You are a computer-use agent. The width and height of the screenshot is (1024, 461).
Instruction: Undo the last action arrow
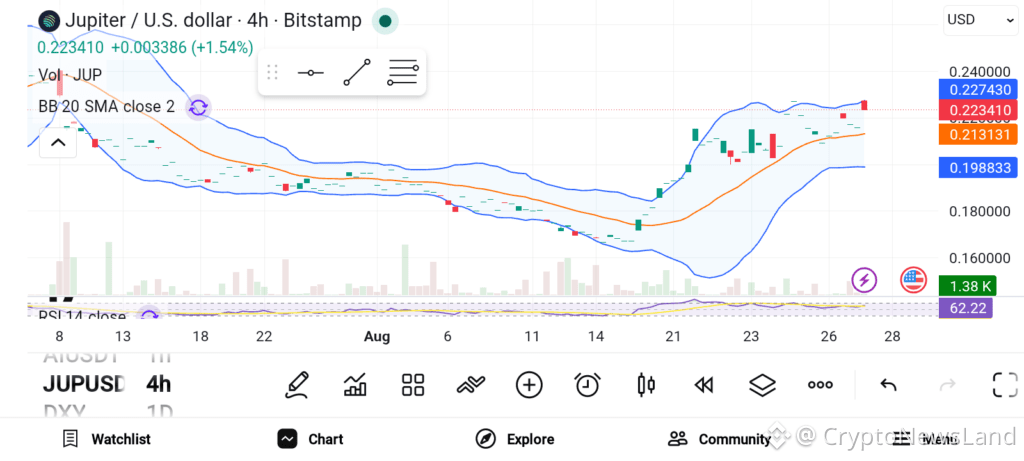point(888,385)
